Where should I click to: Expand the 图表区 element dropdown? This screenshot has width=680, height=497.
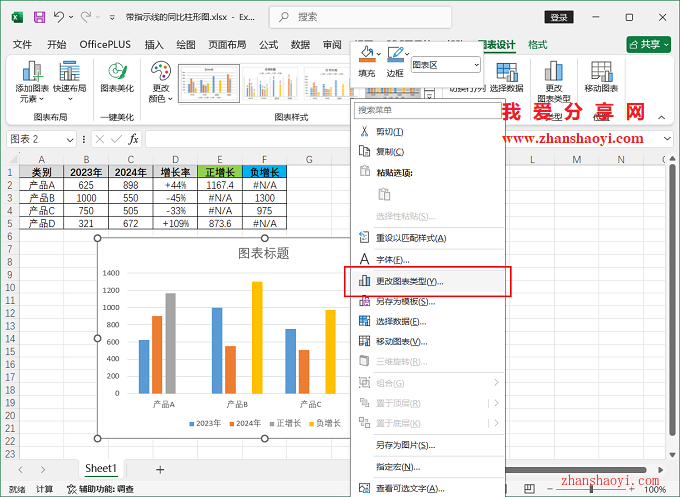[x=475, y=64]
